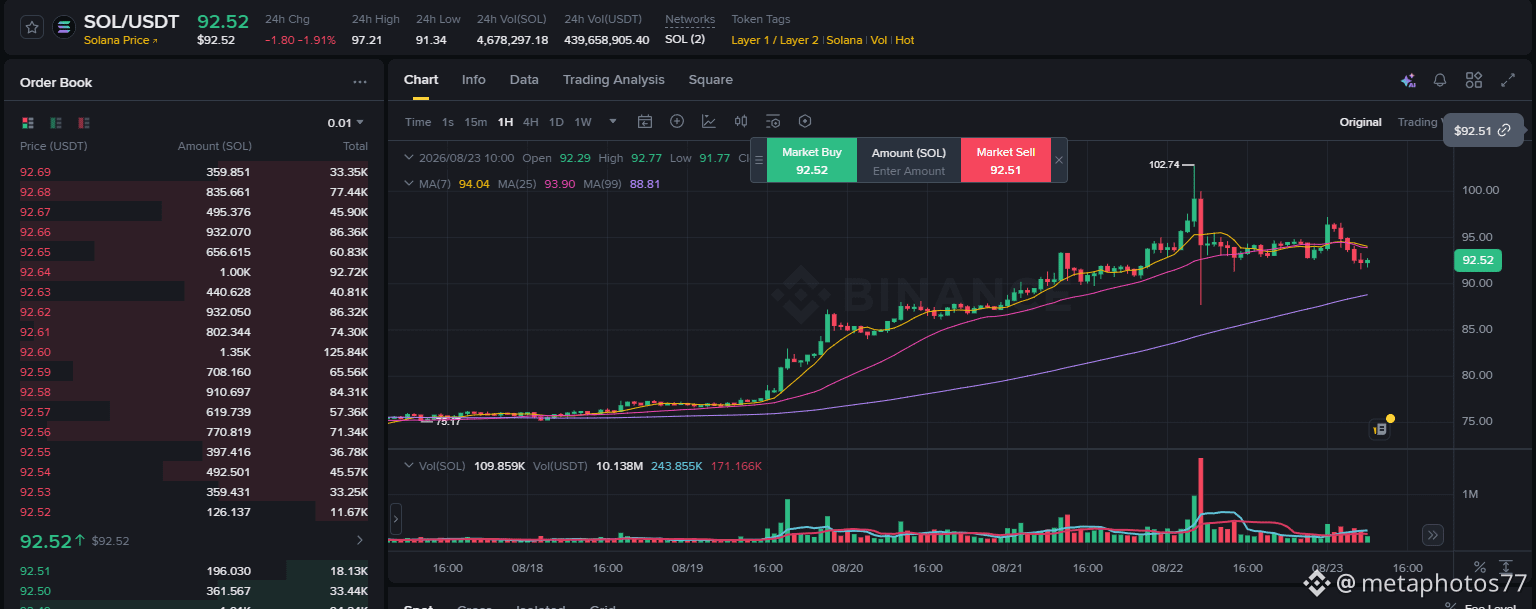Select 1D chart interval
Viewport: 1536px width, 609px height.
(556, 122)
